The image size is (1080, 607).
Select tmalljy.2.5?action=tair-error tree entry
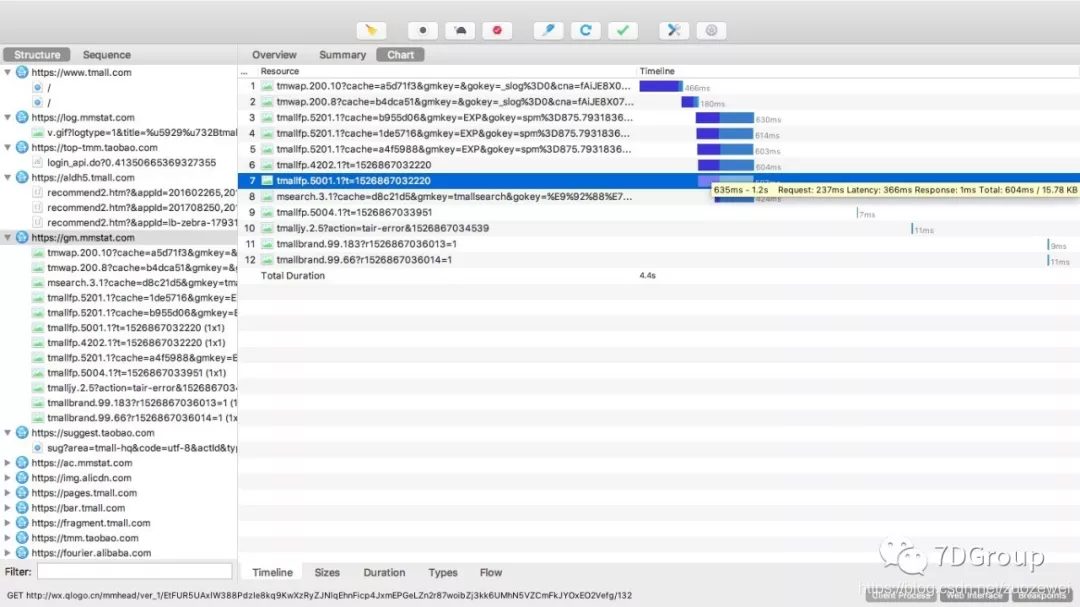tap(142, 388)
